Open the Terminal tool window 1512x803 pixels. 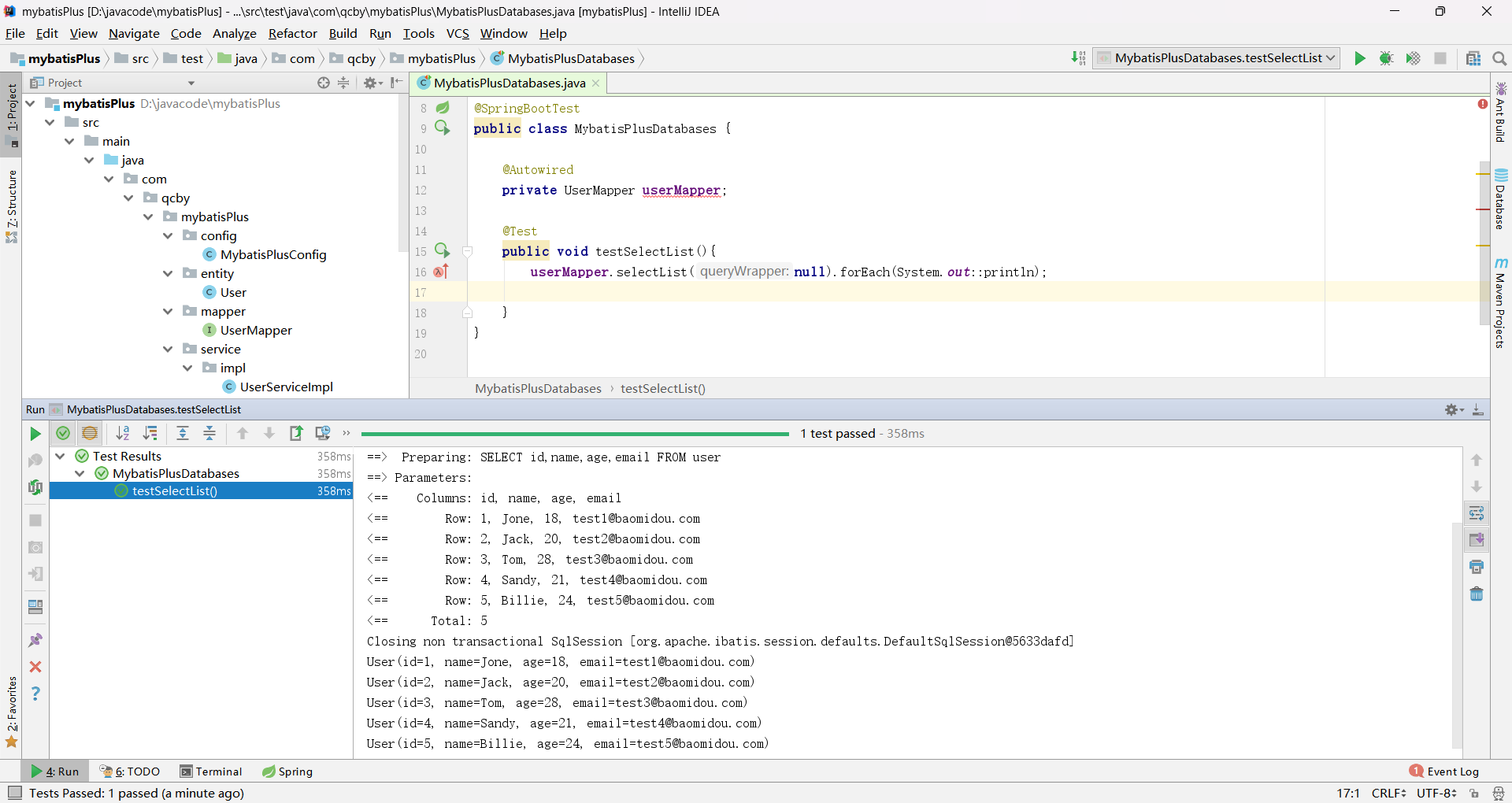click(x=211, y=772)
